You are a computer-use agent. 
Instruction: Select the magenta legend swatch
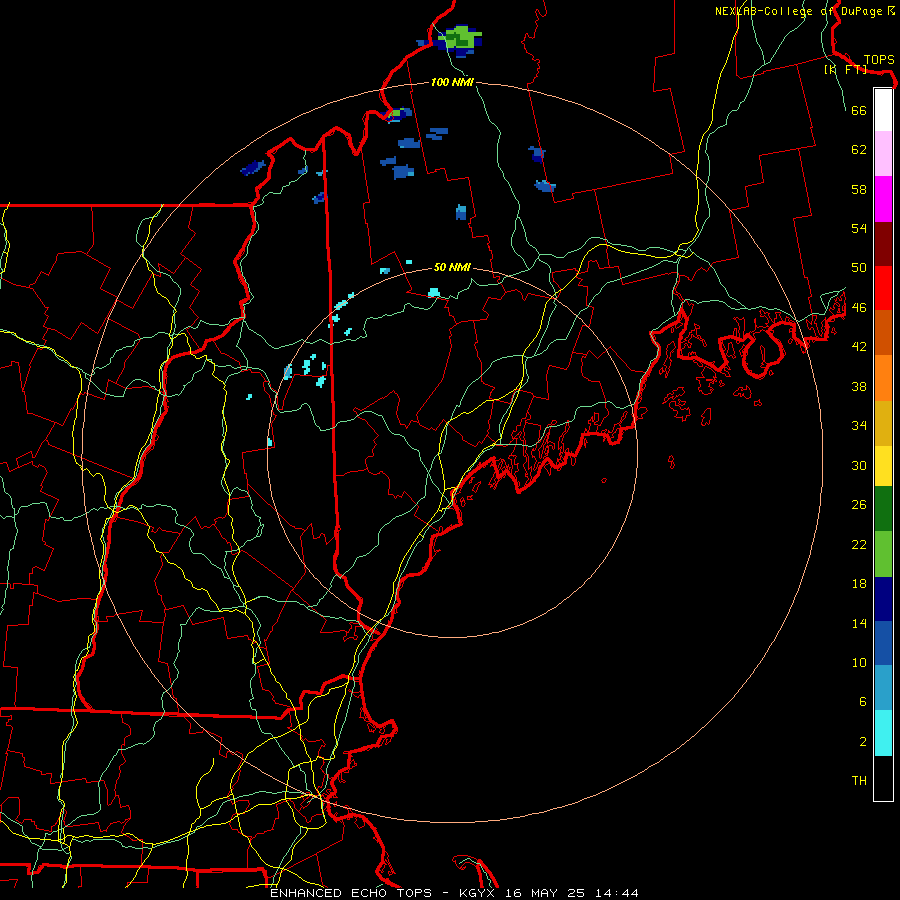click(883, 199)
